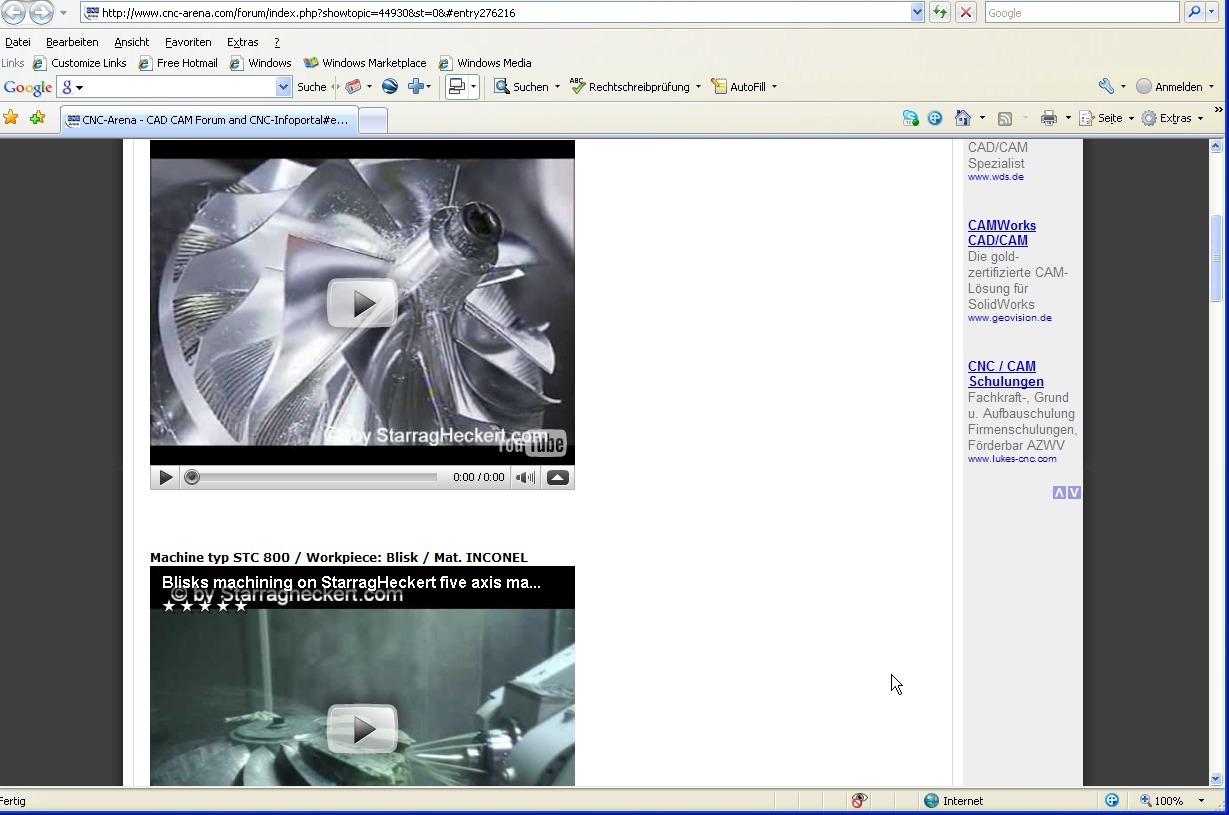The width and height of the screenshot is (1229, 815).
Task: Click the Customize Links favorite
Action: click(80, 63)
